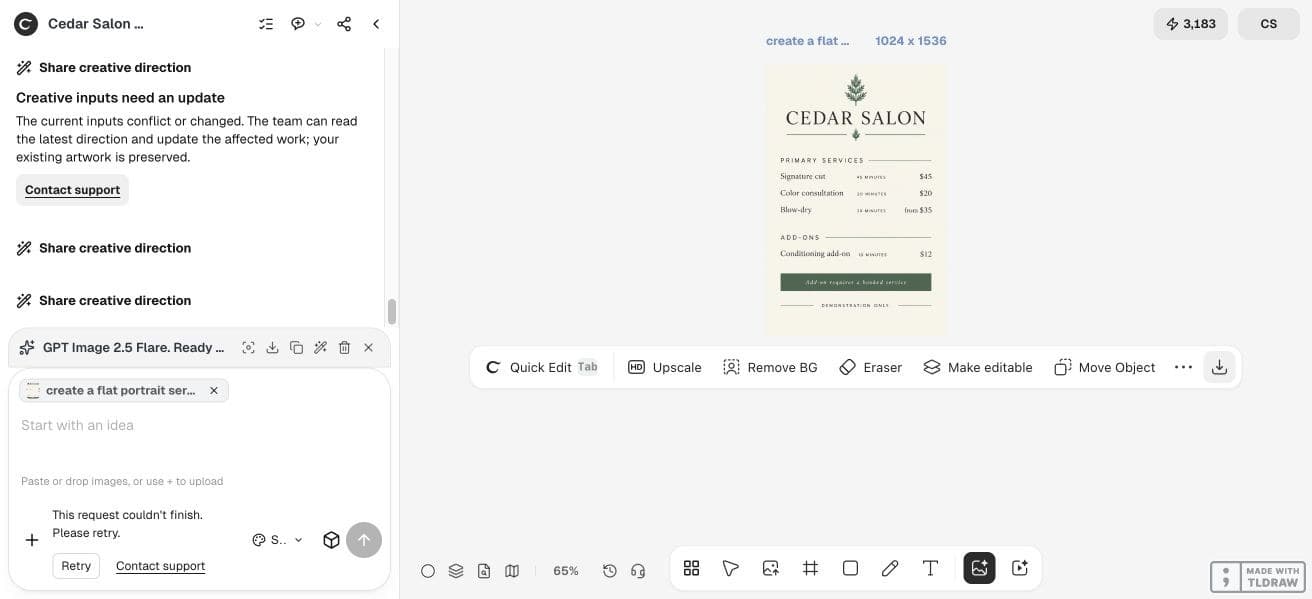Open the three-dot more options menu
The height and width of the screenshot is (599, 1312).
pyautogui.click(x=1183, y=367)
